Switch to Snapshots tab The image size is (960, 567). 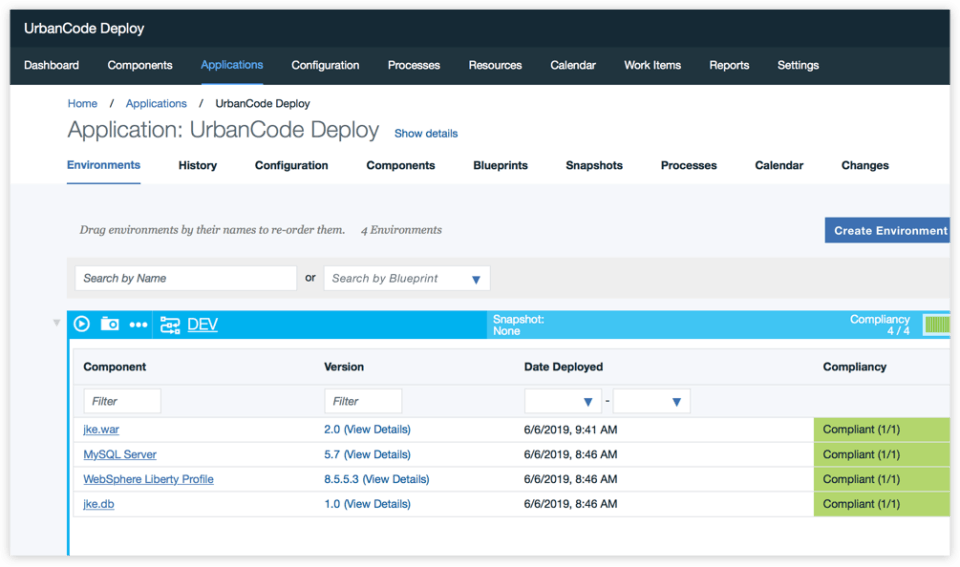tap(594, 165)
